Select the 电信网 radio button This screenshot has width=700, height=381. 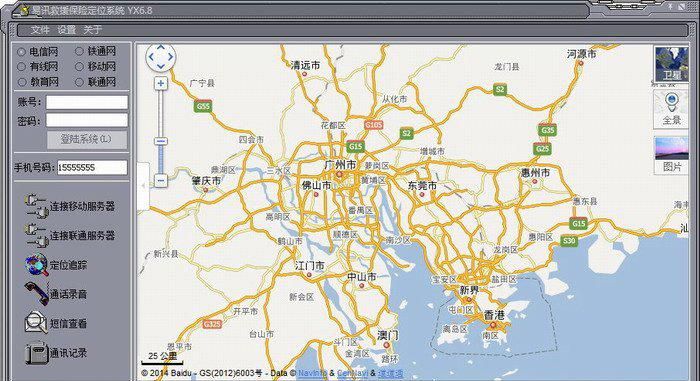[21, 52]
